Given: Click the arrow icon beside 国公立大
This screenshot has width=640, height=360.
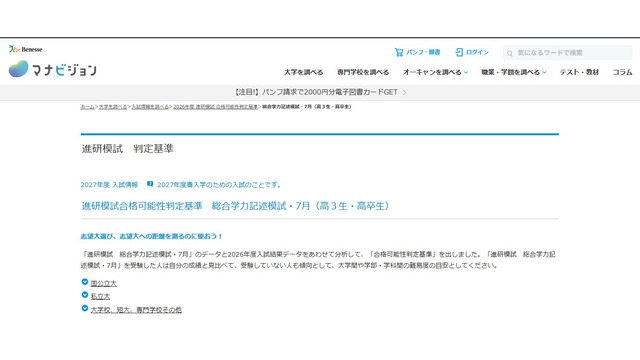Looking at the screenshot, I should (x=85, y=282).
